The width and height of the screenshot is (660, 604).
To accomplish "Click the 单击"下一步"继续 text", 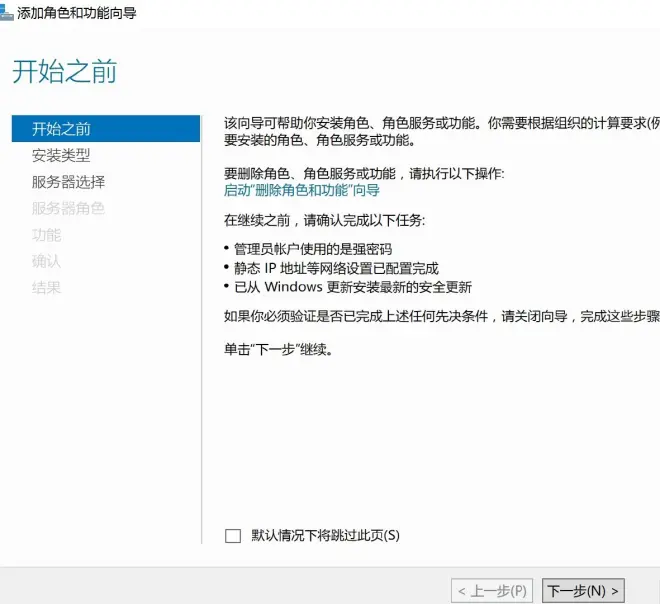I will point(279,349).
